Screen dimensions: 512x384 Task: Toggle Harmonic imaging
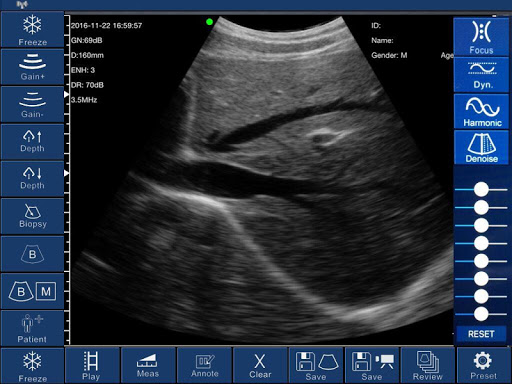481,111
